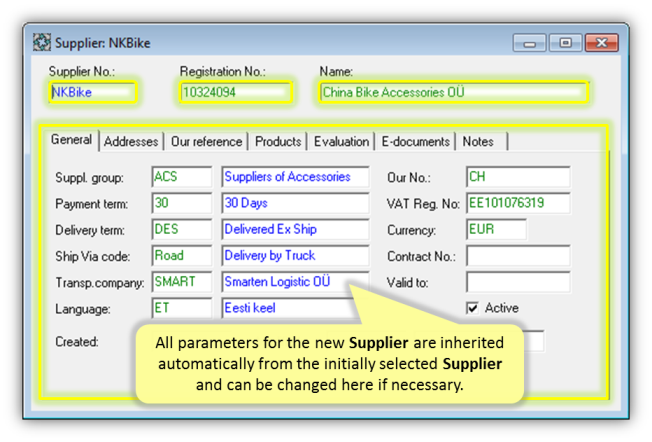Click the Suppl. group code field ACS
This screenshot has height=442, width=652.
coord(182,177)
